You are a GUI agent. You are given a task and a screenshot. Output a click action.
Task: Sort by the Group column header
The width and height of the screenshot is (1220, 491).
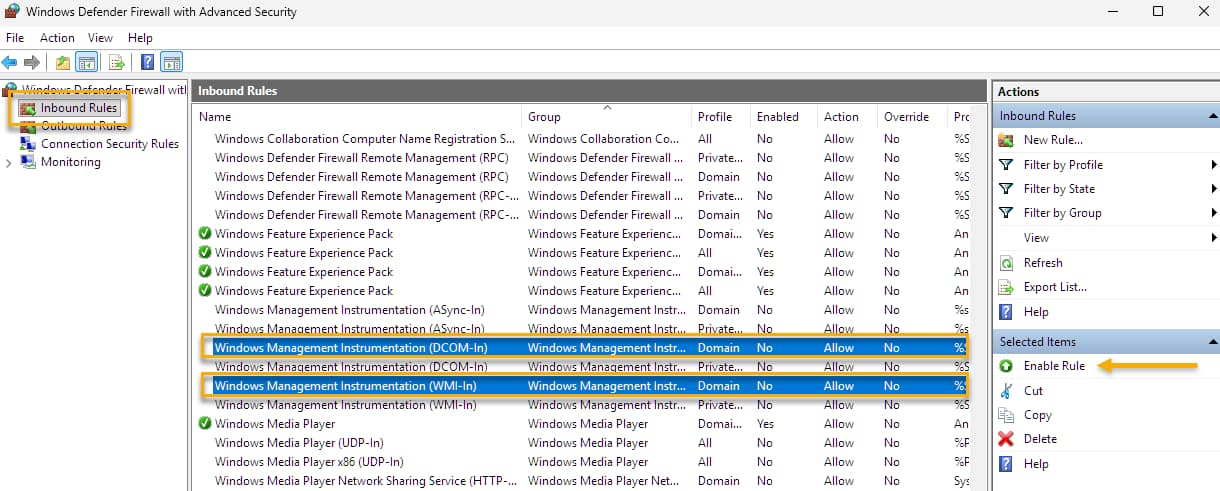(606, 117)
